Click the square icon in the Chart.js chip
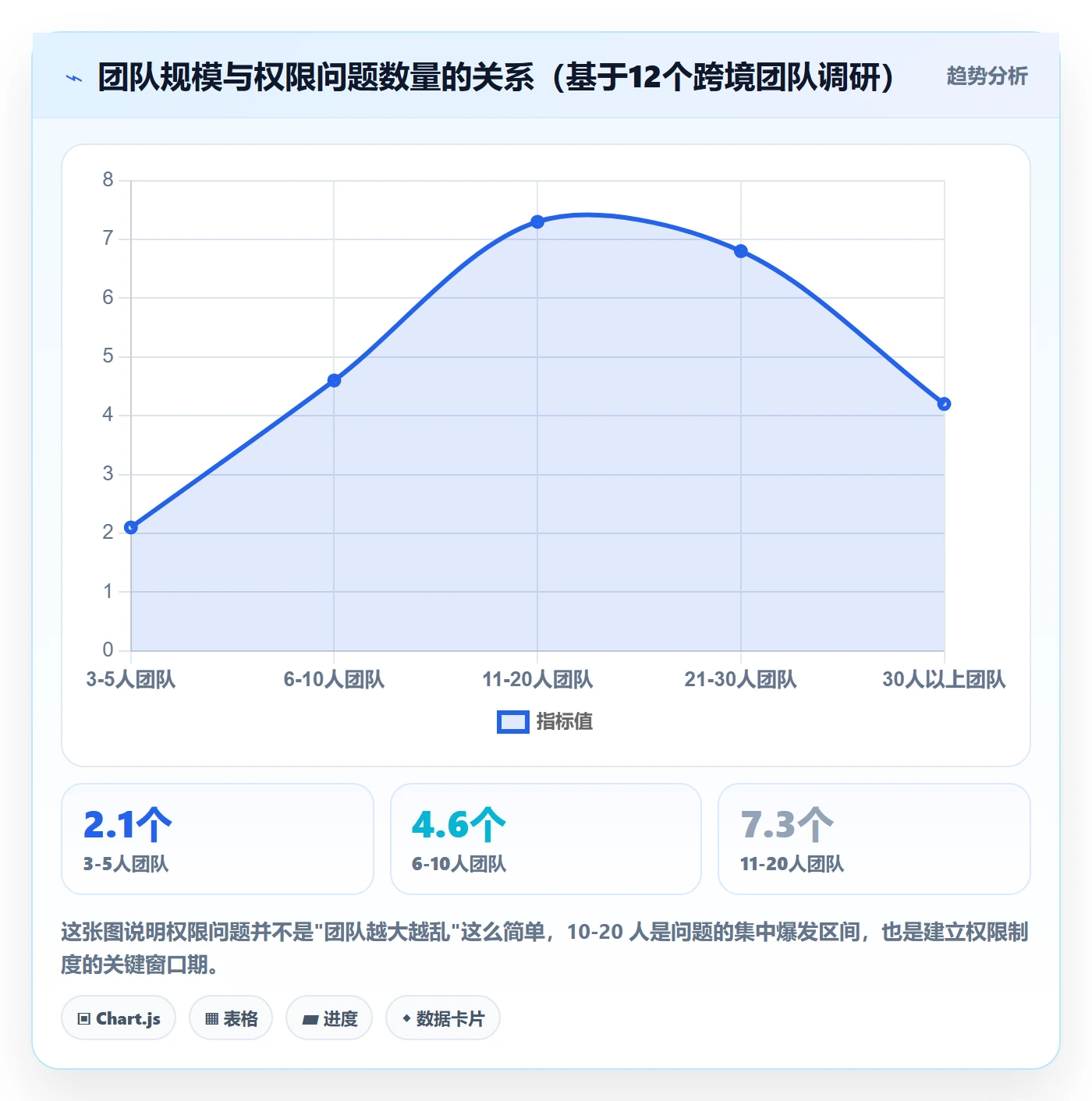This screenshot has height=1101, width=1092. click(84, 1018)
